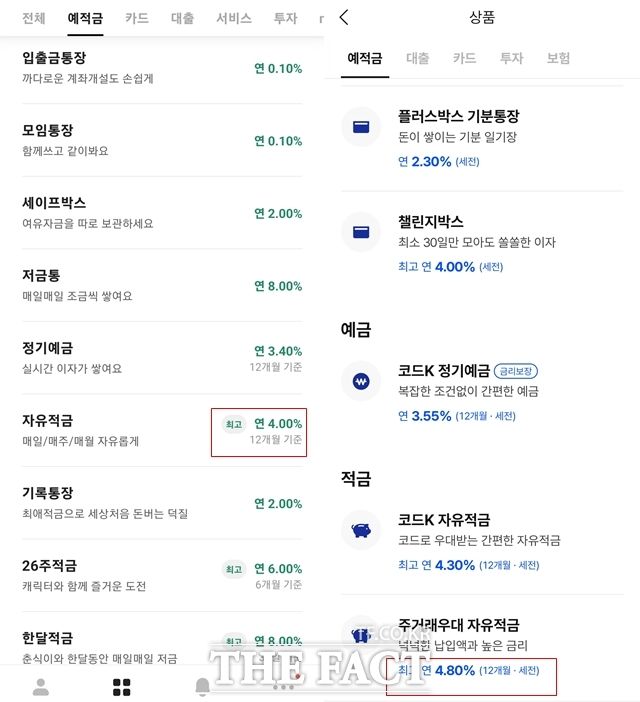Tap the 코드K 정기예금 won icon
640x702 pixels.
(x=359, y=381)
